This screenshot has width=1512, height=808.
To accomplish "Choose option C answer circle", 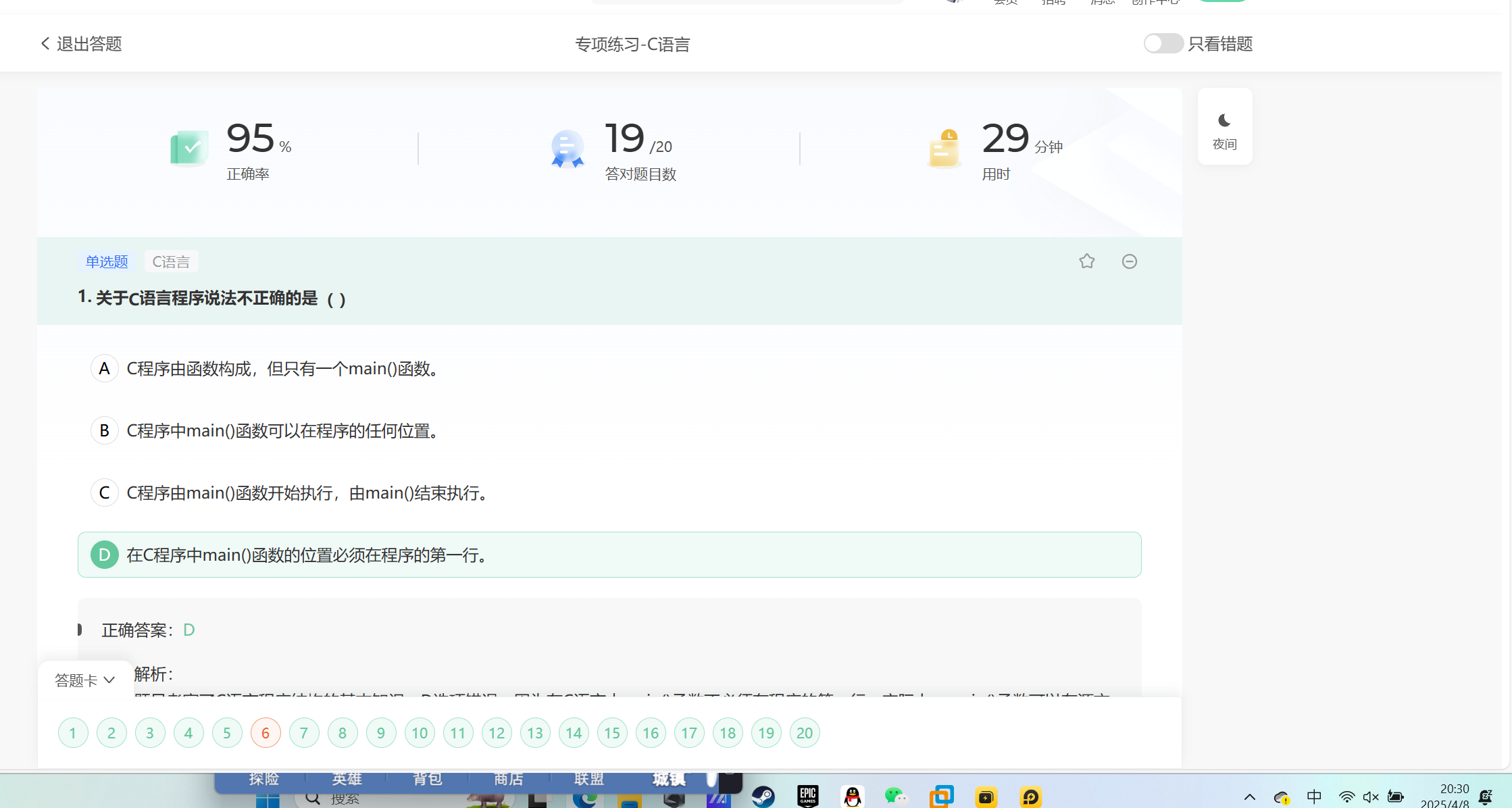I will click(x=105, y=493).
